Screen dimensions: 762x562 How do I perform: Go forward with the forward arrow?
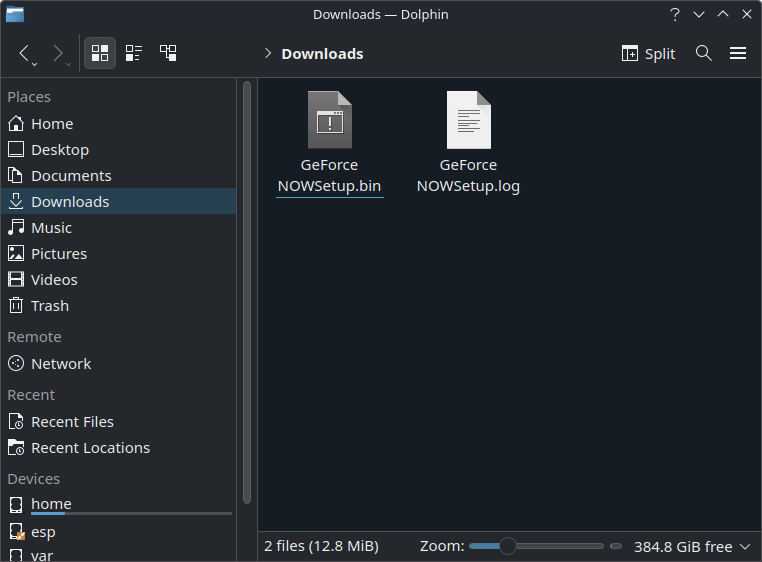(58, 53)
